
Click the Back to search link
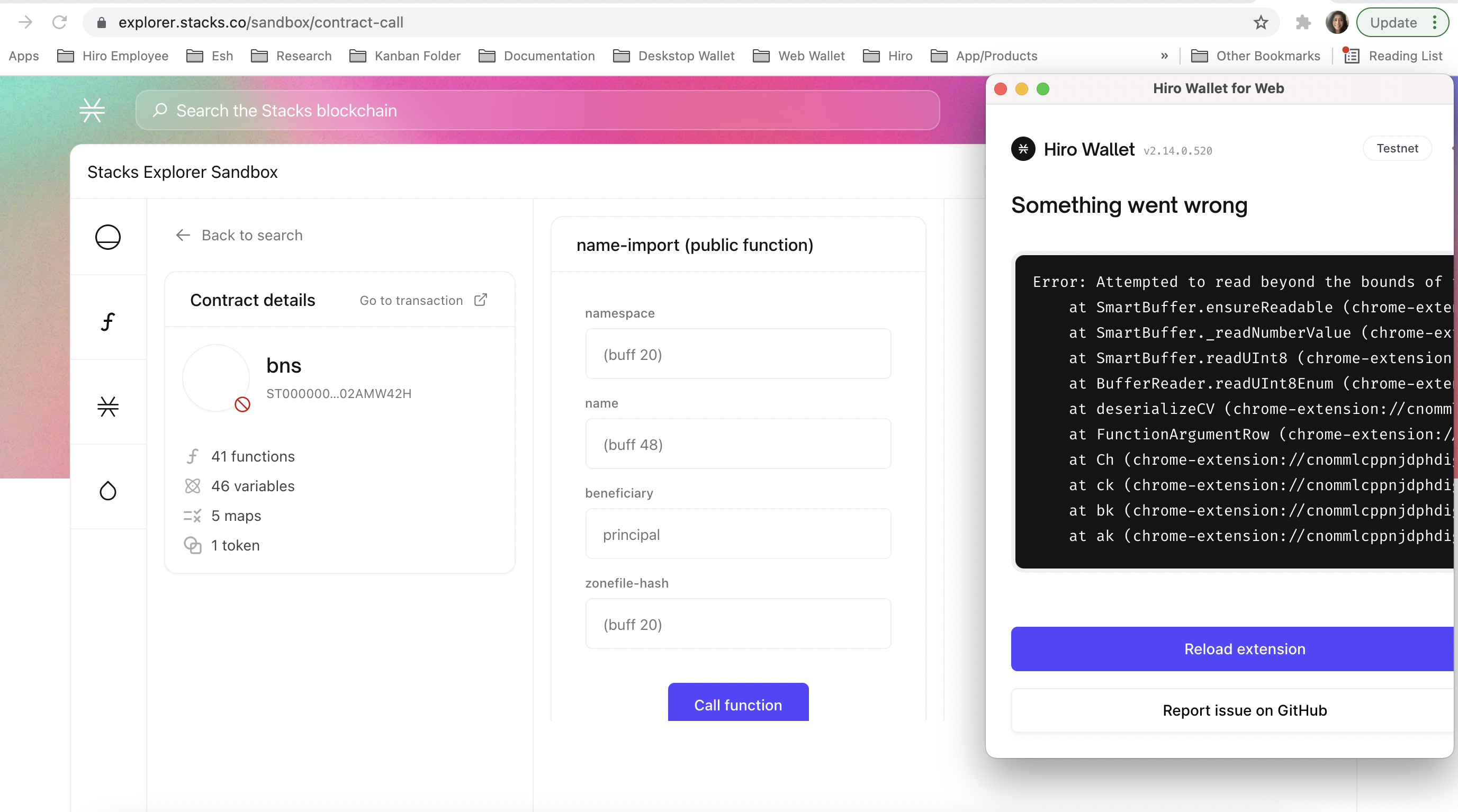(x=239, y=235)
